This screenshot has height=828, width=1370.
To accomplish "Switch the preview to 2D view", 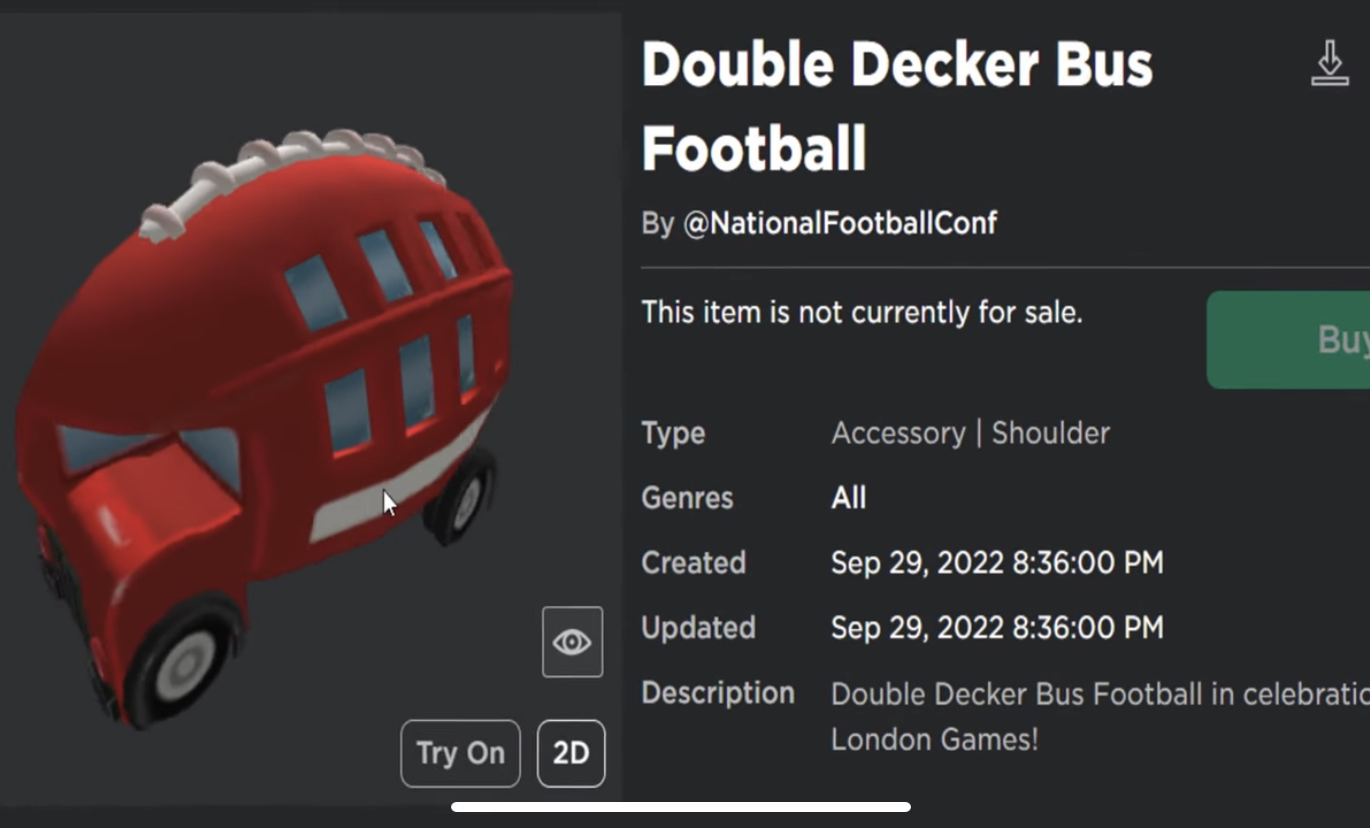I will click(571, 753).
